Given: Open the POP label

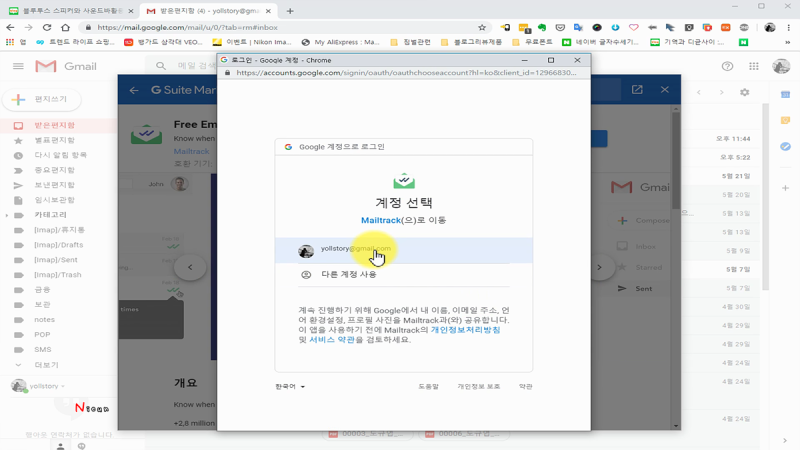Looking at the screenshot, I should point(42,335).
